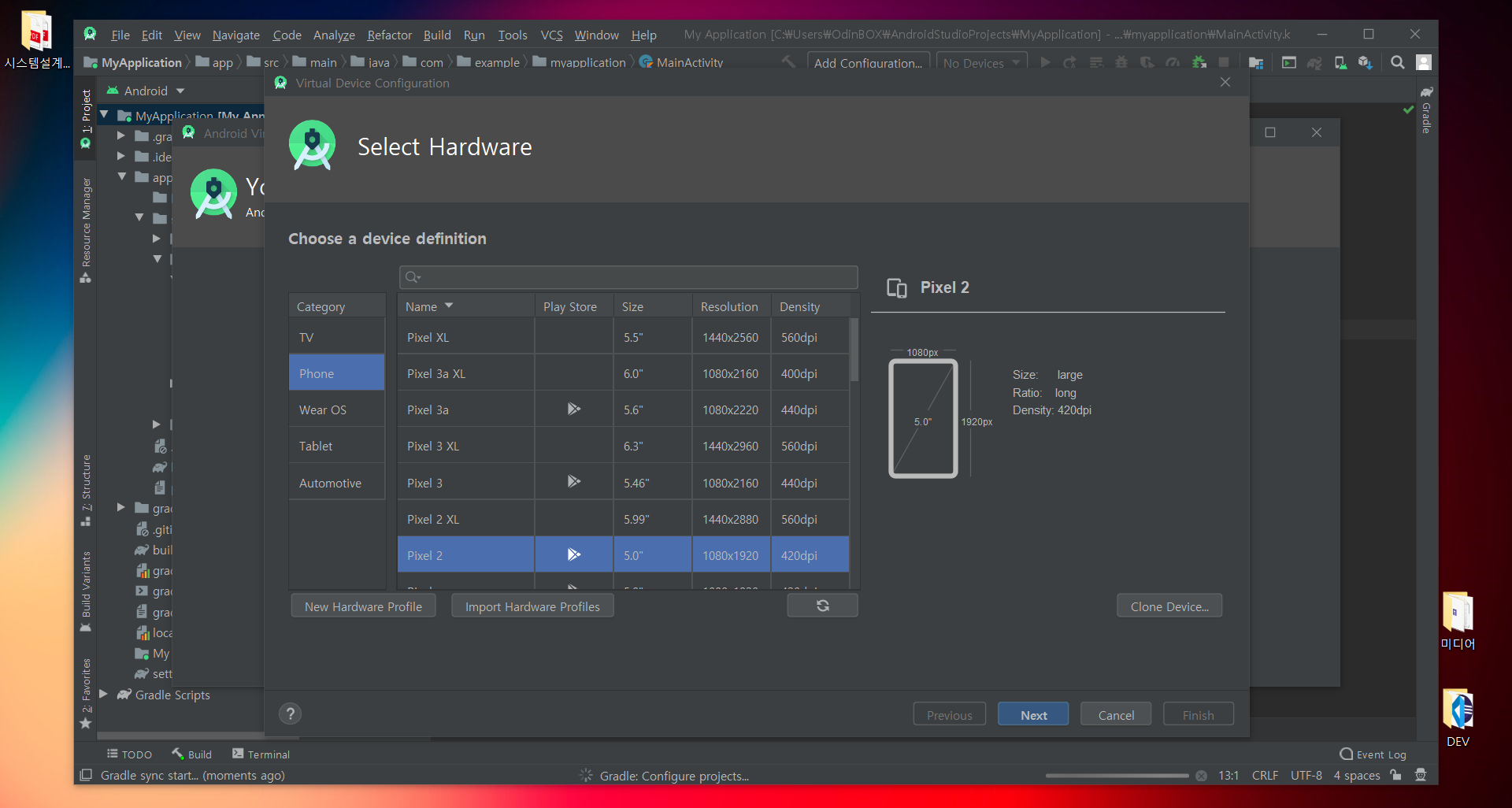This screenshot has width=1512, height=808.
Task: Click the Search Everywhere magnifier icon
Action: (x=1398, y=62)
